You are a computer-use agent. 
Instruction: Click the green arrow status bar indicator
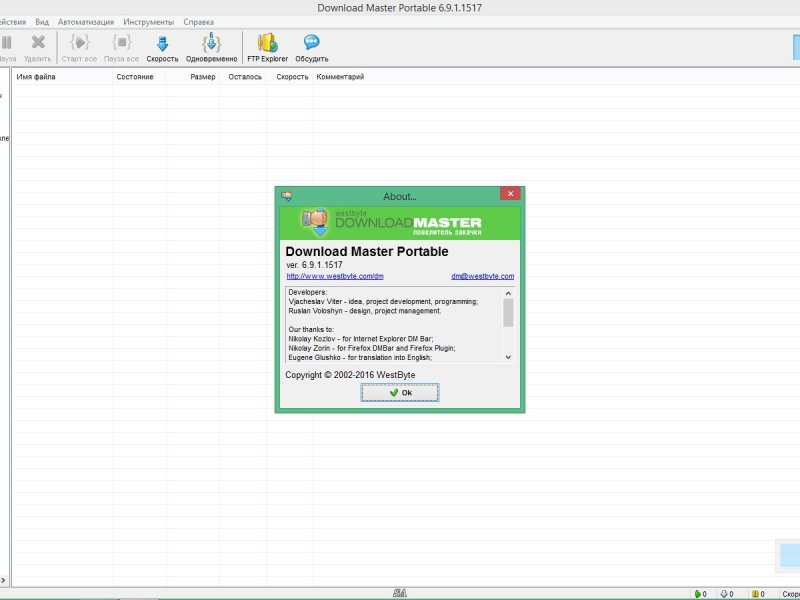click(697, 594)
